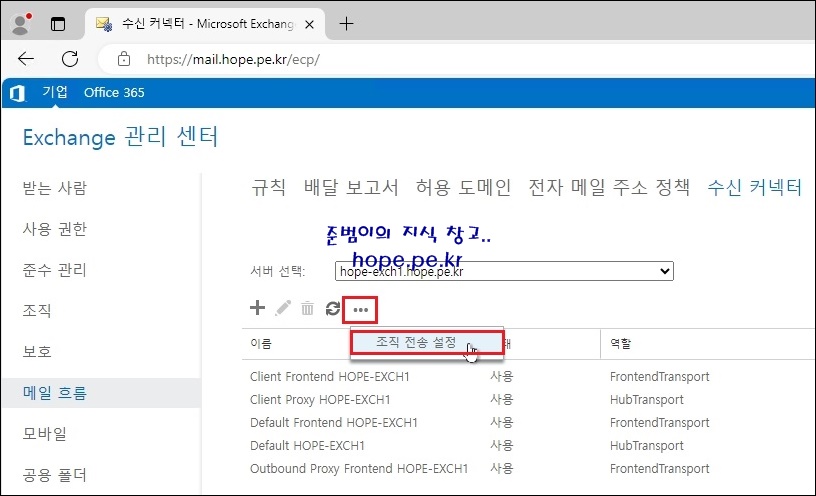Close the 수신 커넥터 browser tab
The height and width of the screenshot is (496, 816).
(309, 24)
